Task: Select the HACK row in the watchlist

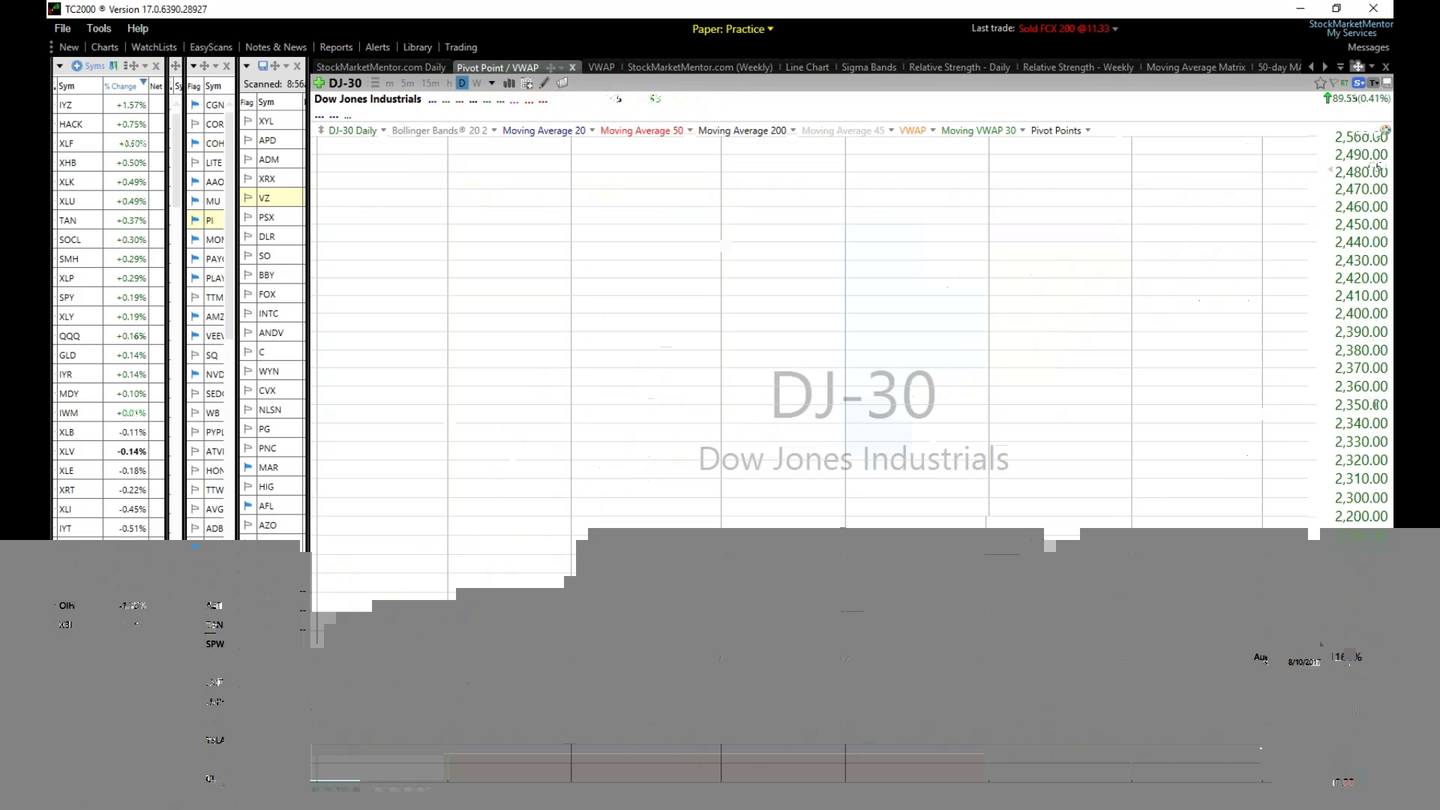Action: click(x=108, y=124)
